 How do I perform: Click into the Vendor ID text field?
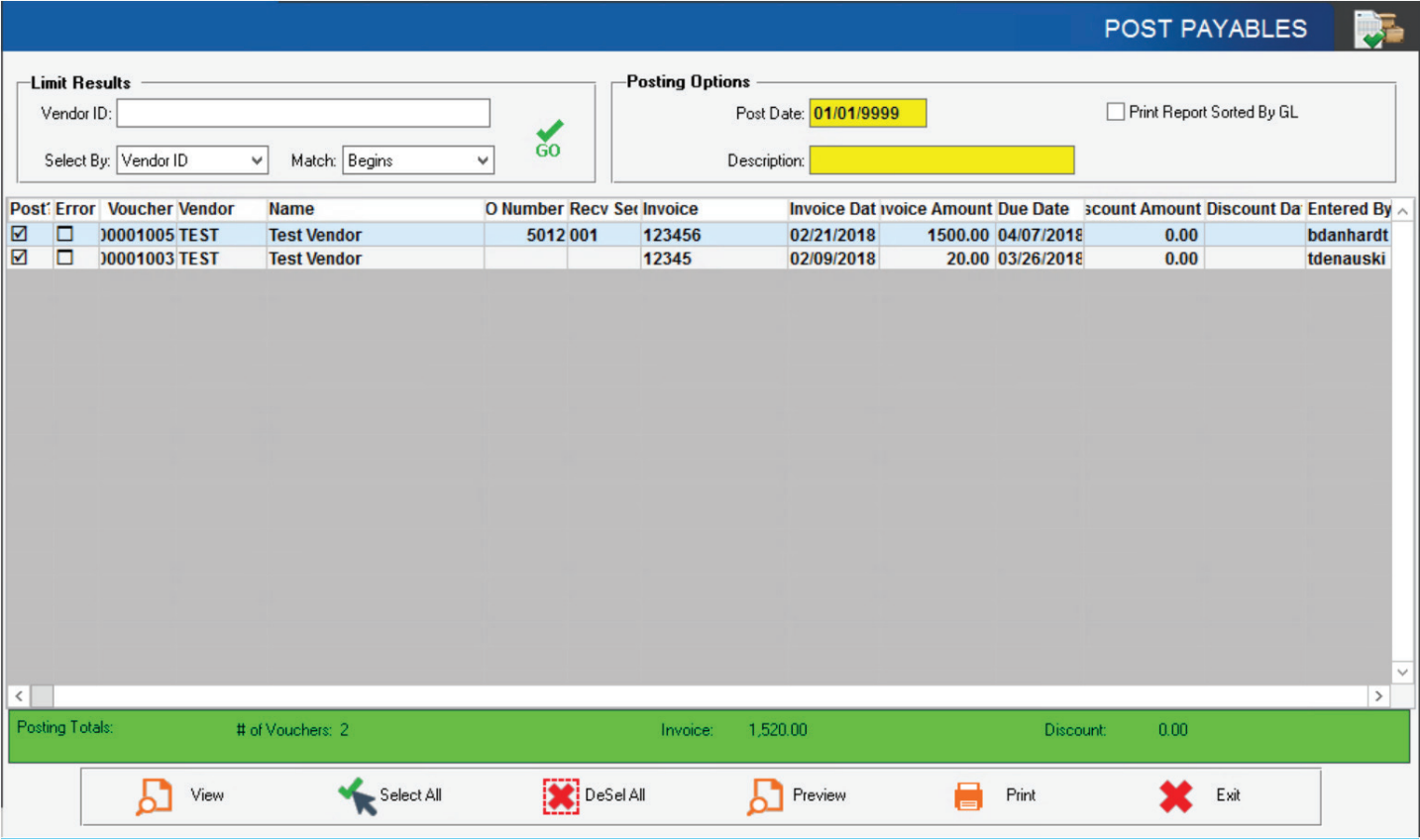coord(303,113)
